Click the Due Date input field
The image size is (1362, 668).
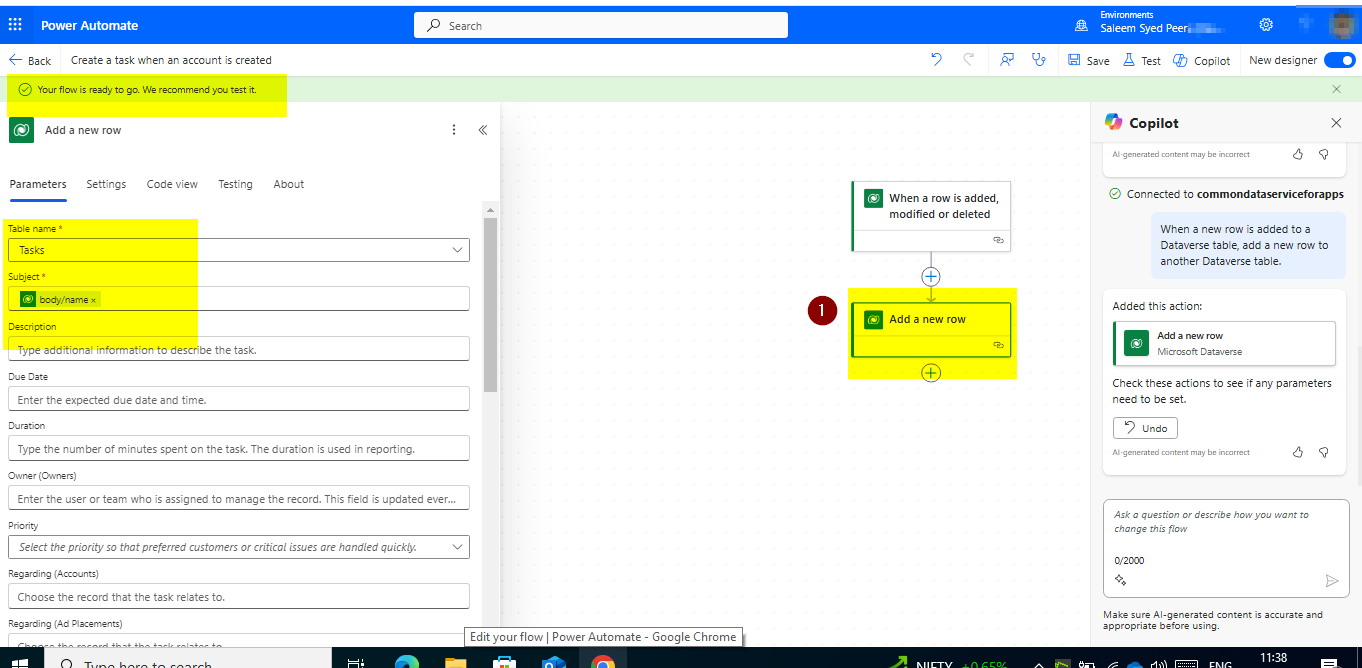238,399
